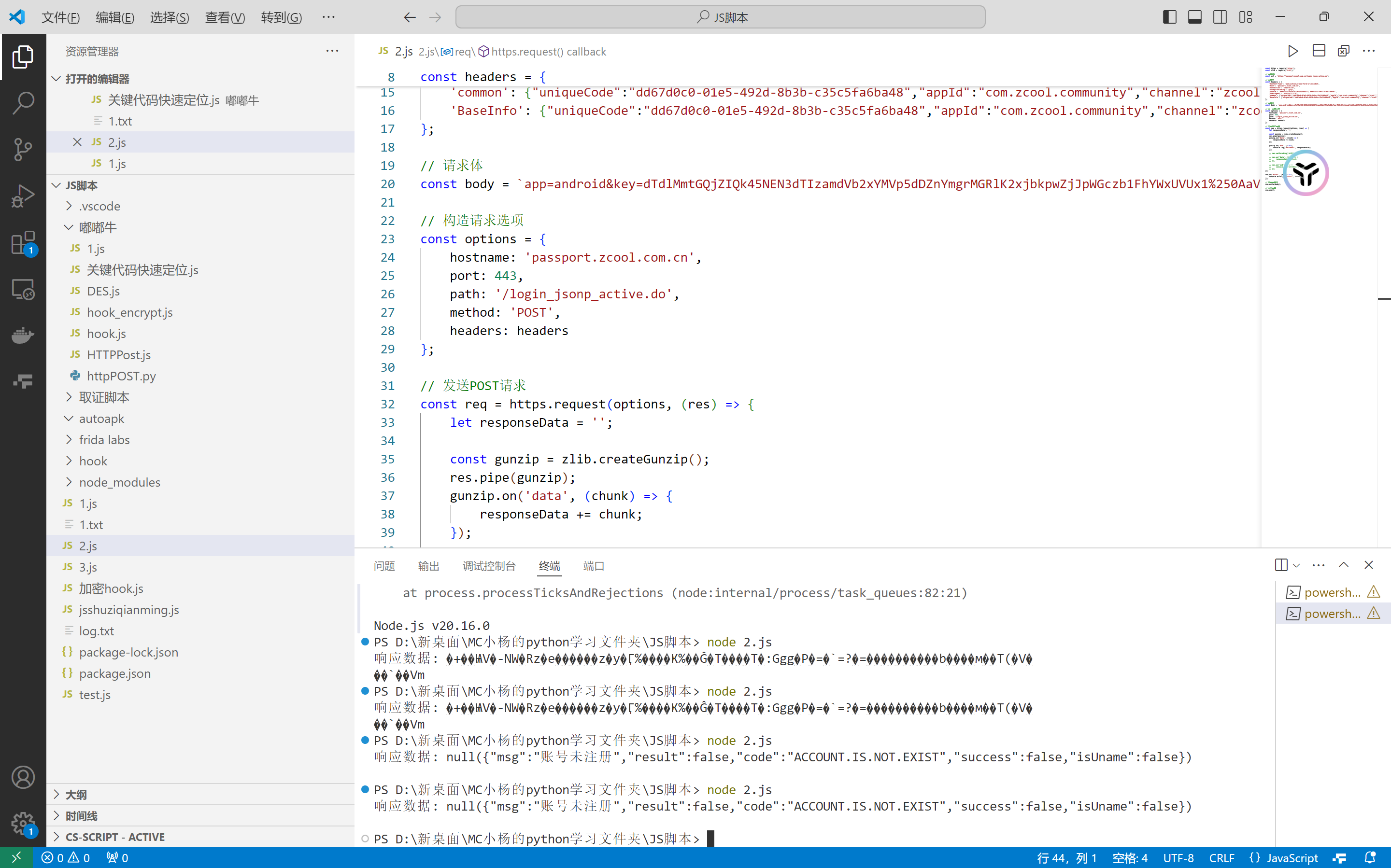Open Remote Explorer in activity bar
Viewport: 1391px width, 868px height.
[23, 289]
